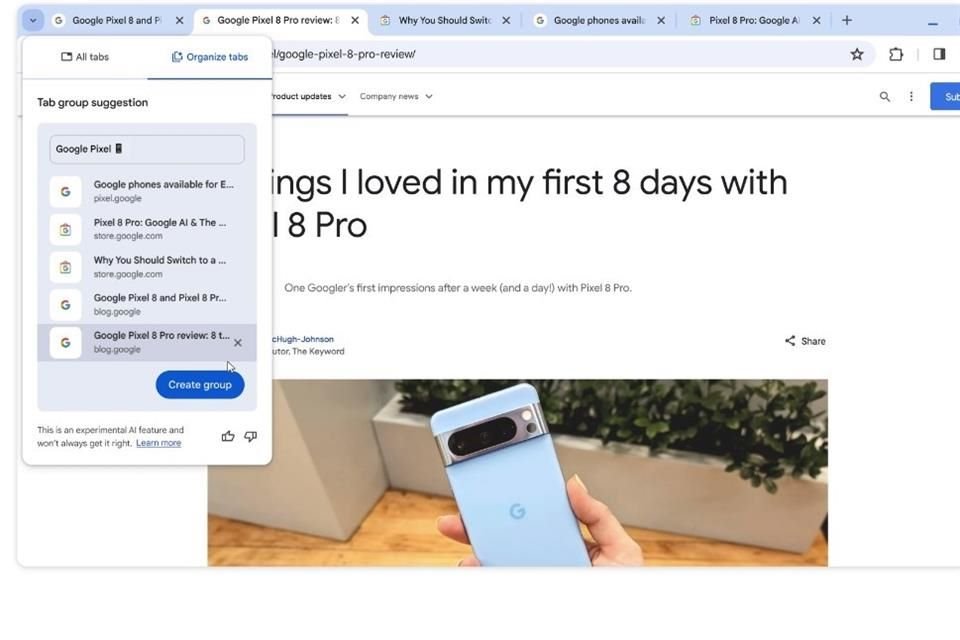Open a new tab with plus button
The width and height of the screenshot is (960, 640).
pos(847,20)
